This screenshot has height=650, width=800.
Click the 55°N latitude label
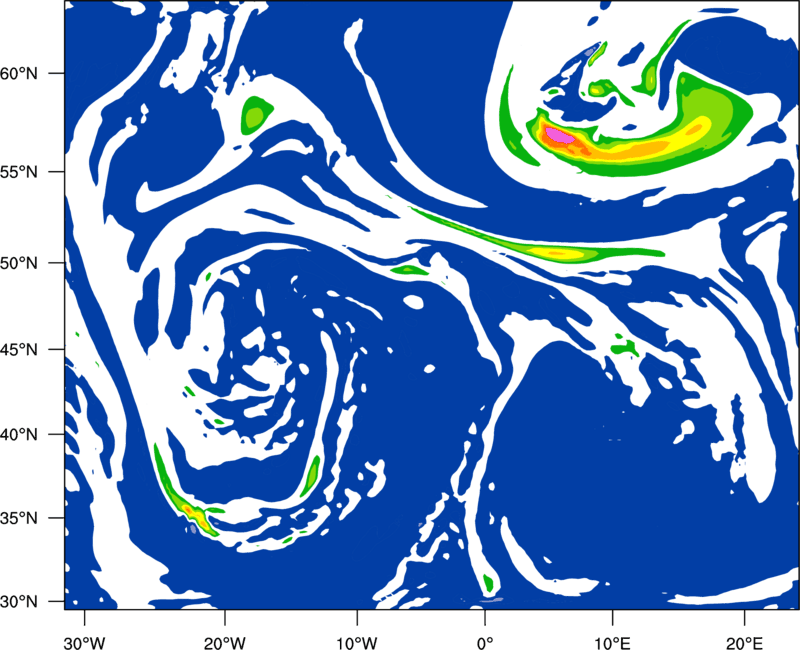coord(19,172)
